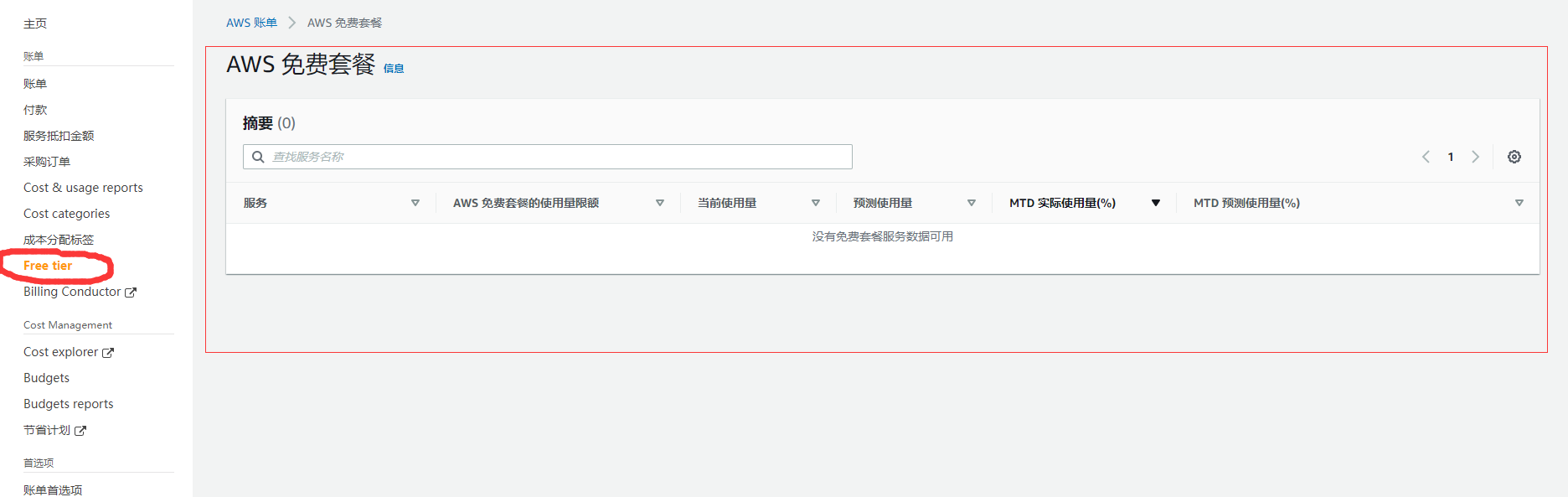Screen dimensions: 1568x497
Task: Open 节省计划 link
Action: pyautogui.click(x=47, y=430)
